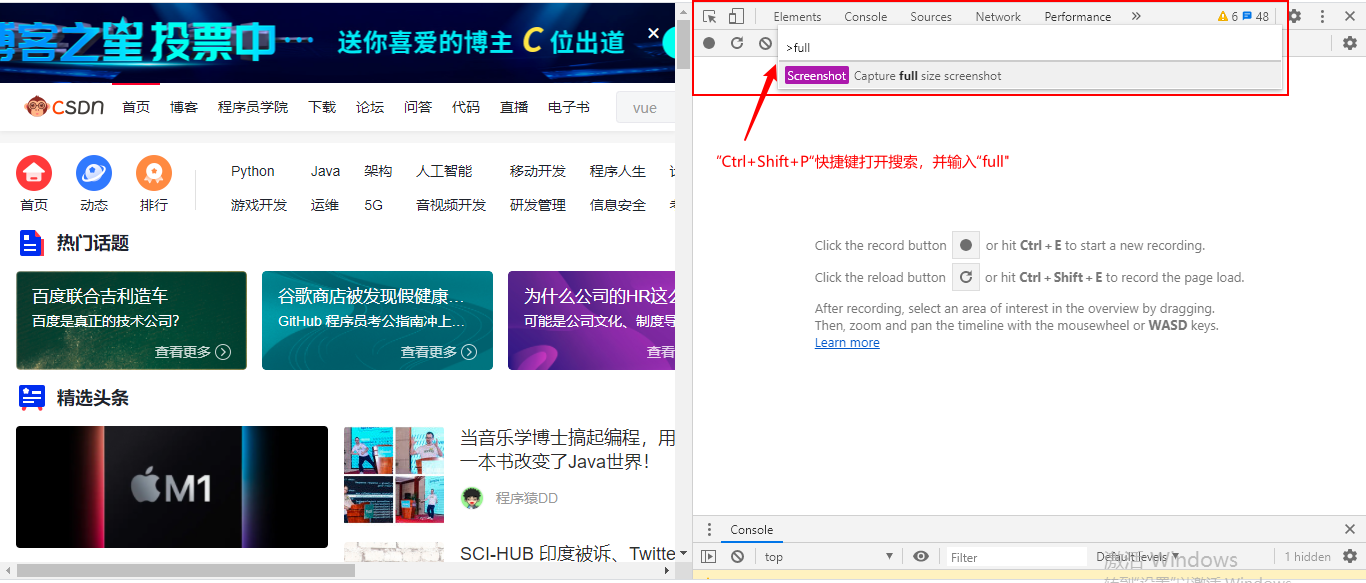Open 博客 in the CSDN navigation

pyautogui.click(x=184, y=107)
